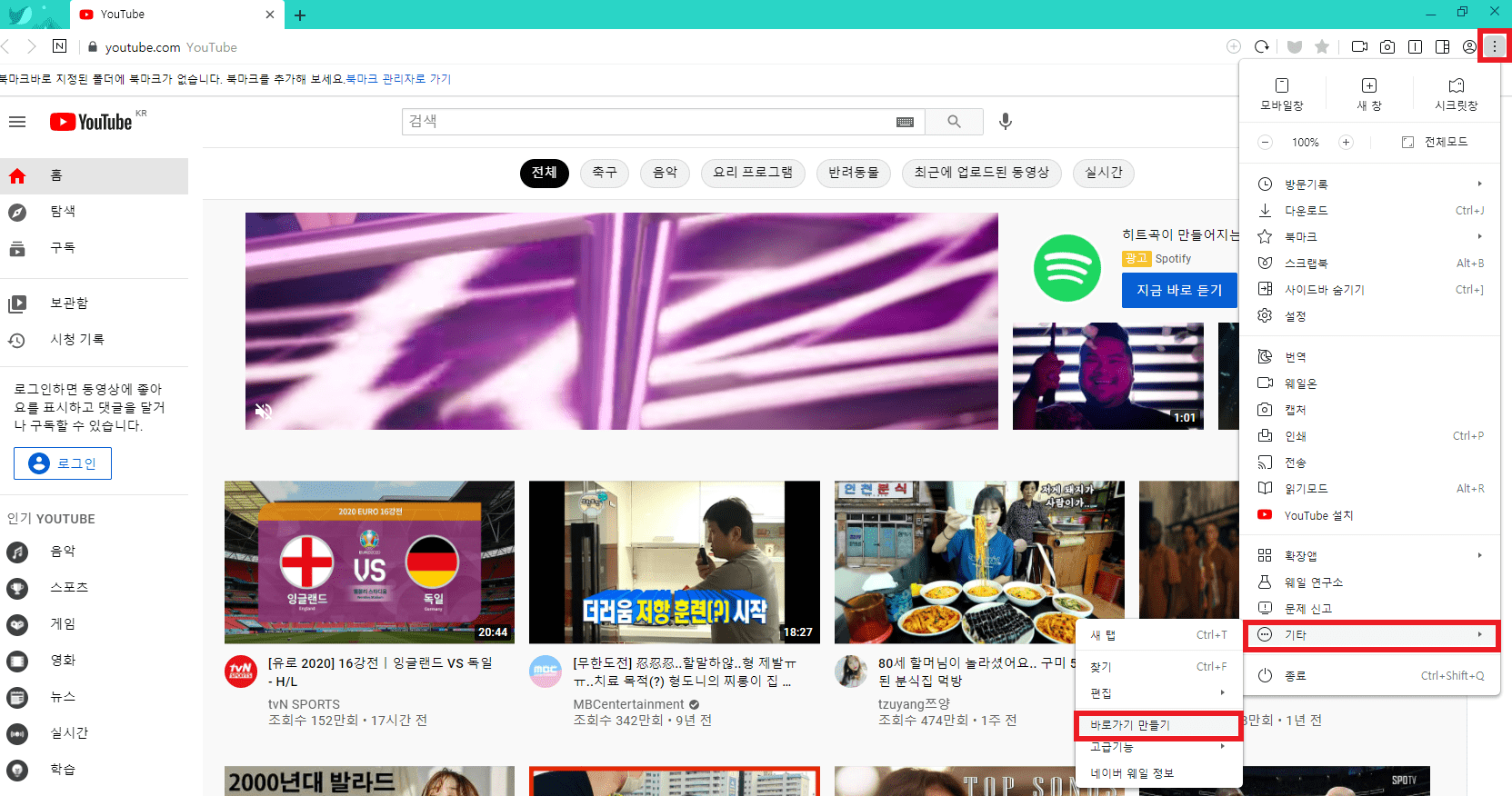Expand 방문기록 history submenu

coord(1370,184)
